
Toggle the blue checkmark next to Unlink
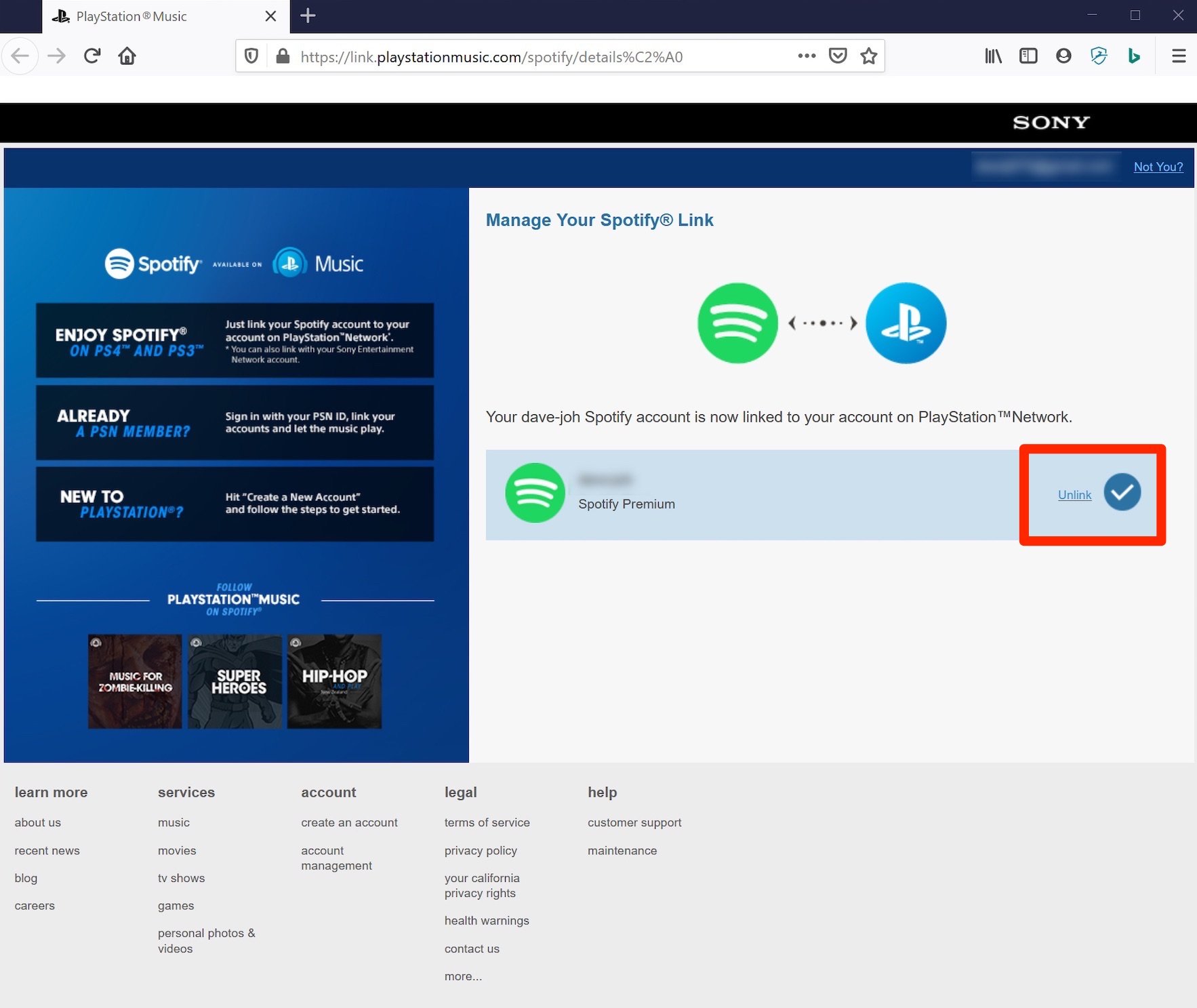1122,493
